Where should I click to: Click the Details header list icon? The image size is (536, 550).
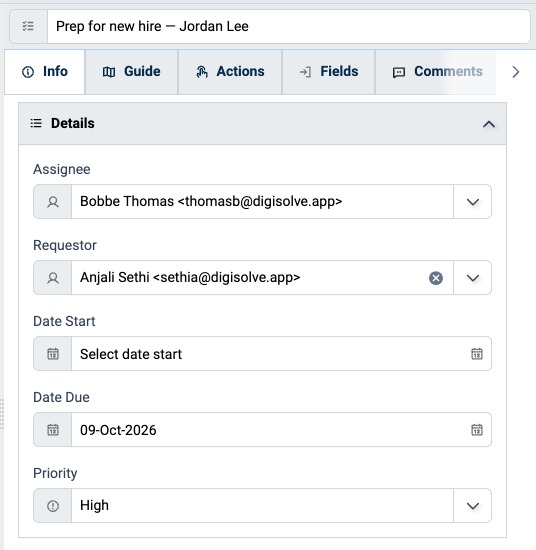coord(36,123)
